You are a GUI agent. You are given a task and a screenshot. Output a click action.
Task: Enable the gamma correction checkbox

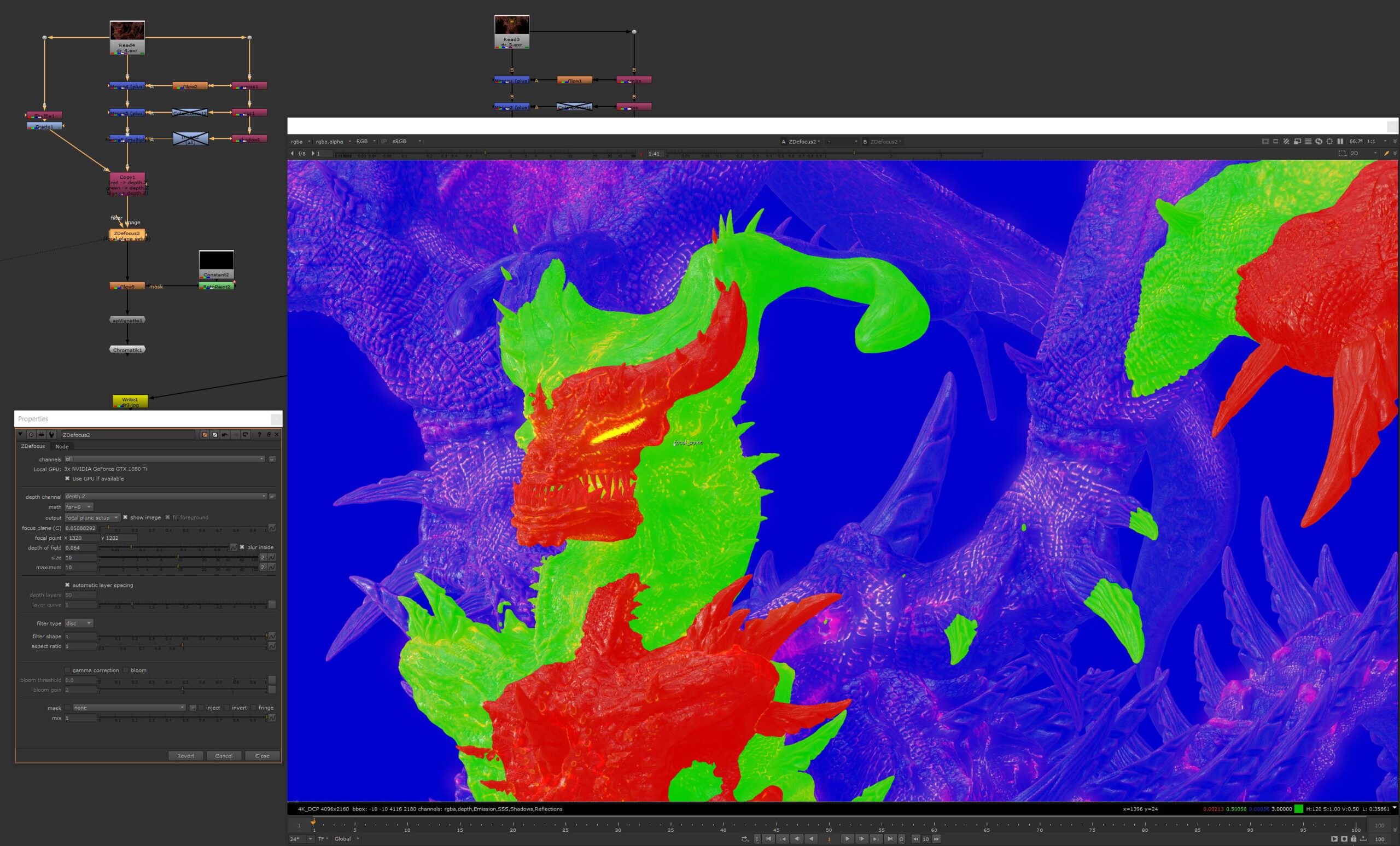[x=67, y=670]
